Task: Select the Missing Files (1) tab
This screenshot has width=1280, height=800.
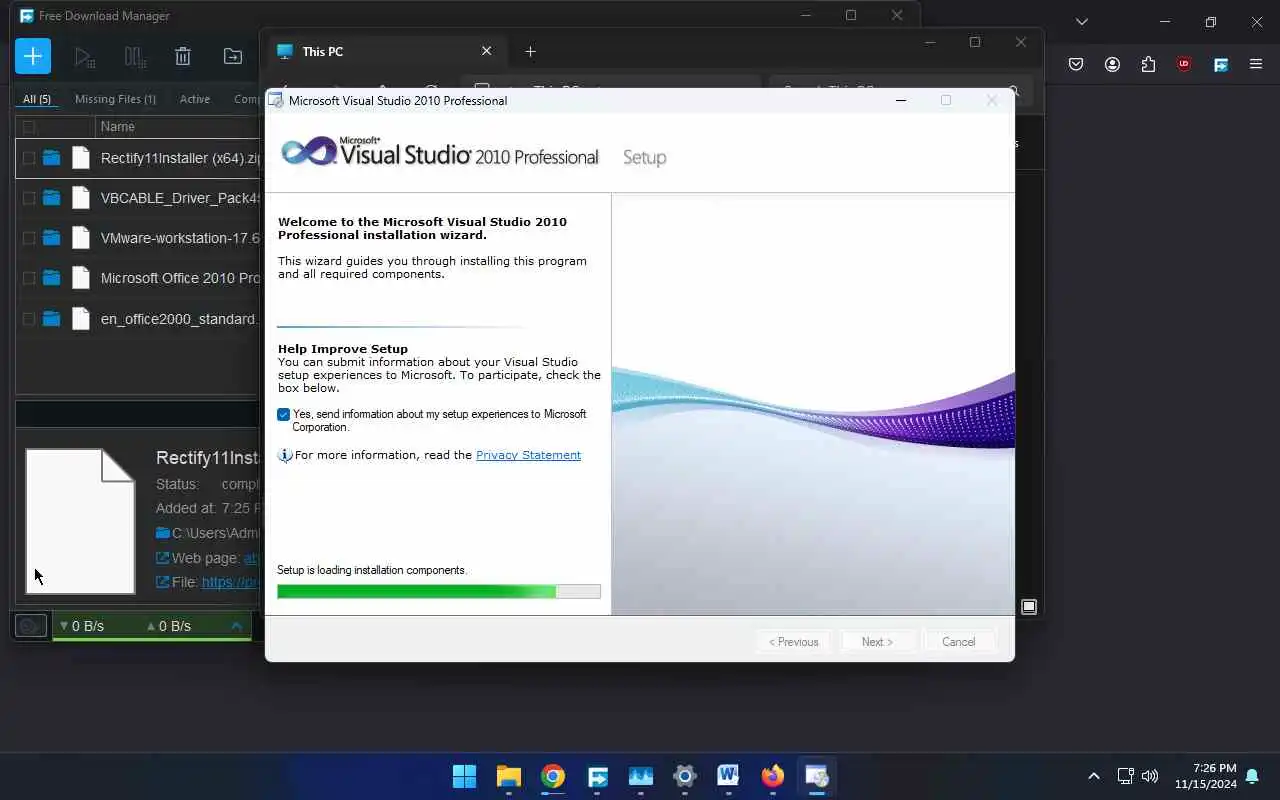Action: coord(115,99)
